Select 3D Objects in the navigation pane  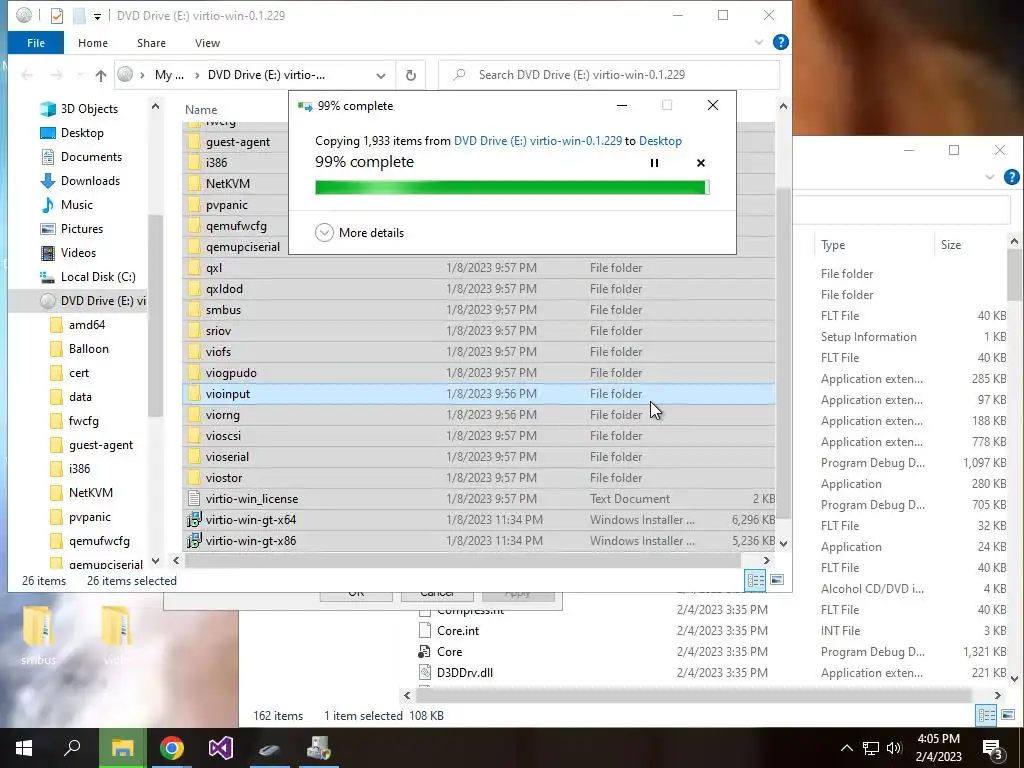click(89, 109)
